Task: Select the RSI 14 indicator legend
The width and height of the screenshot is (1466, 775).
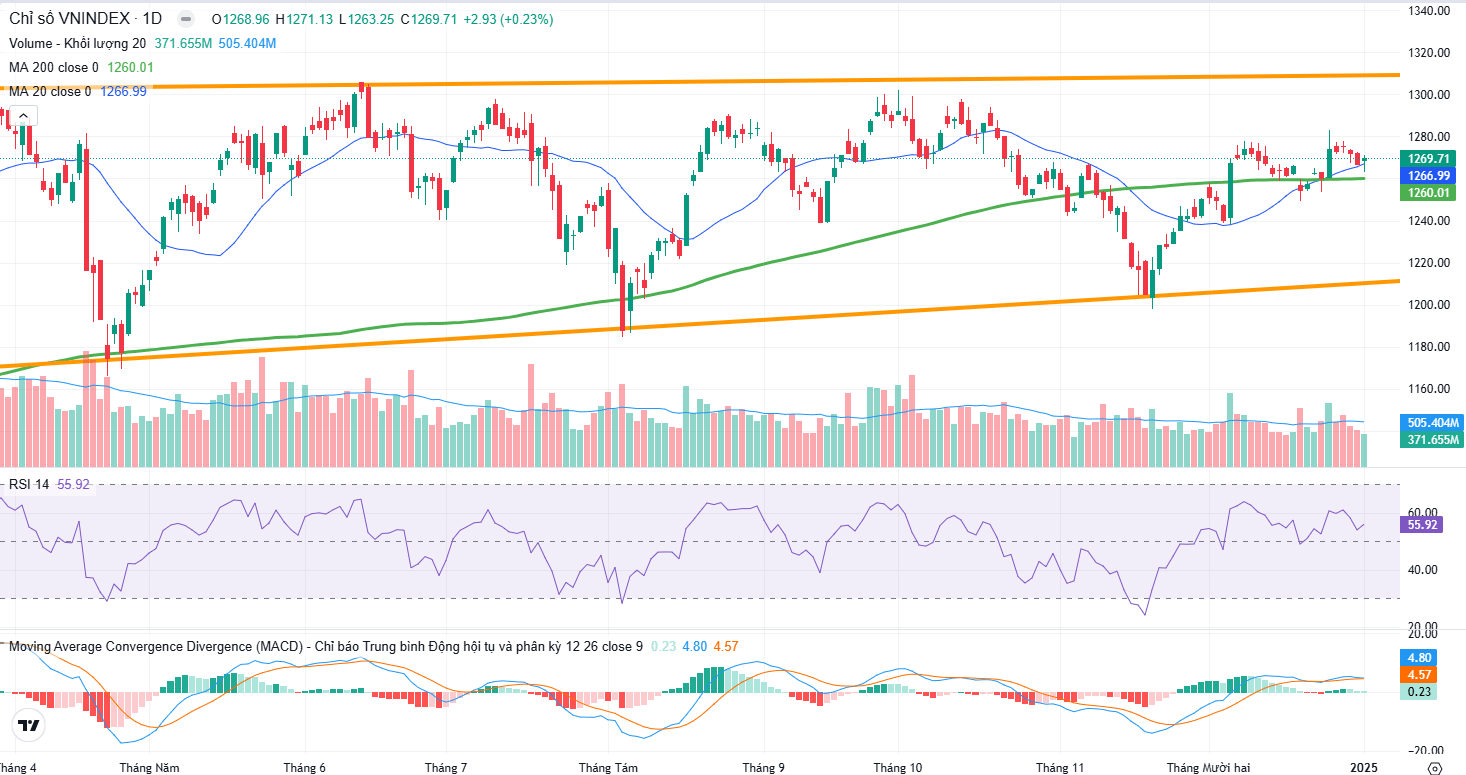Action: pyautogui.click(x=29, y=484)
